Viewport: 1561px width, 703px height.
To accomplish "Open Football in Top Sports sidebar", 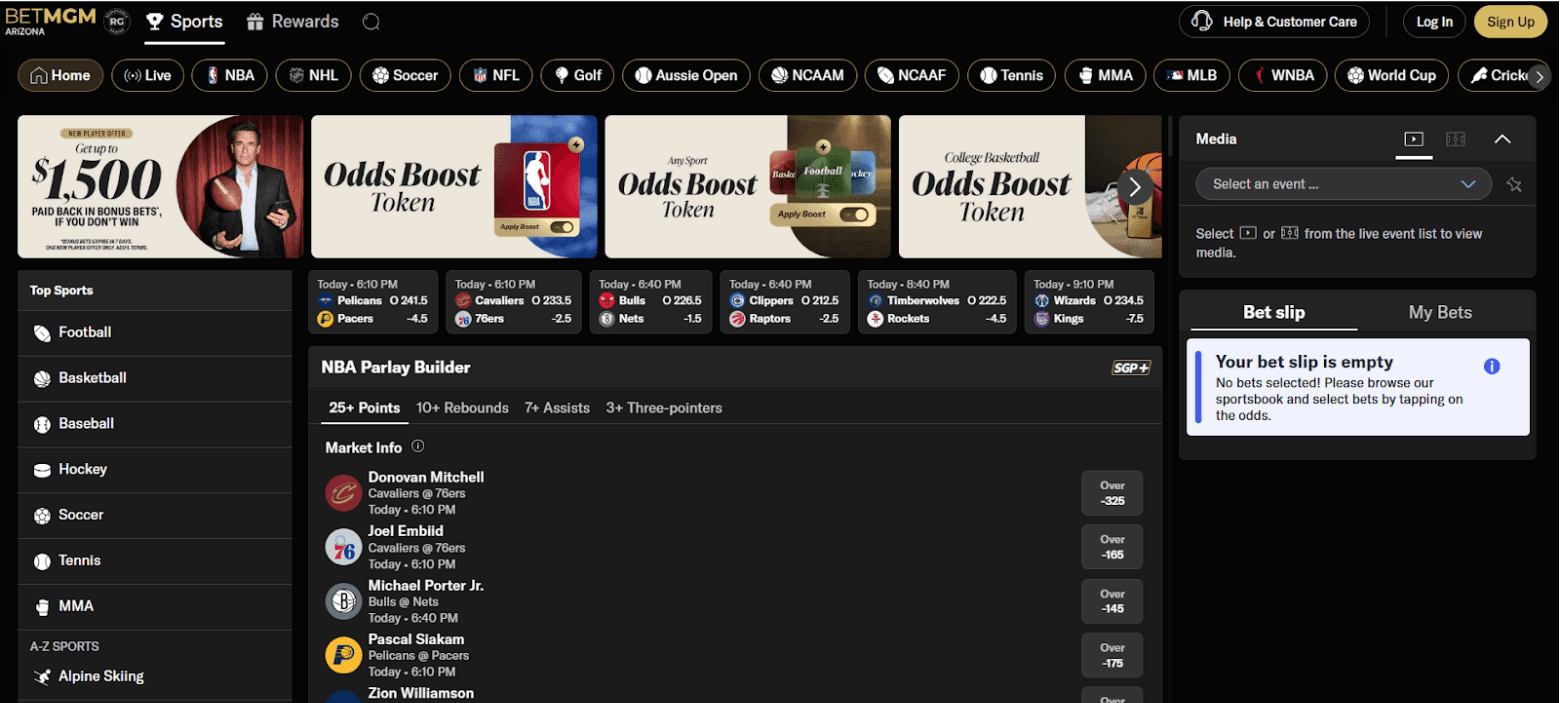I will point(155,333).
